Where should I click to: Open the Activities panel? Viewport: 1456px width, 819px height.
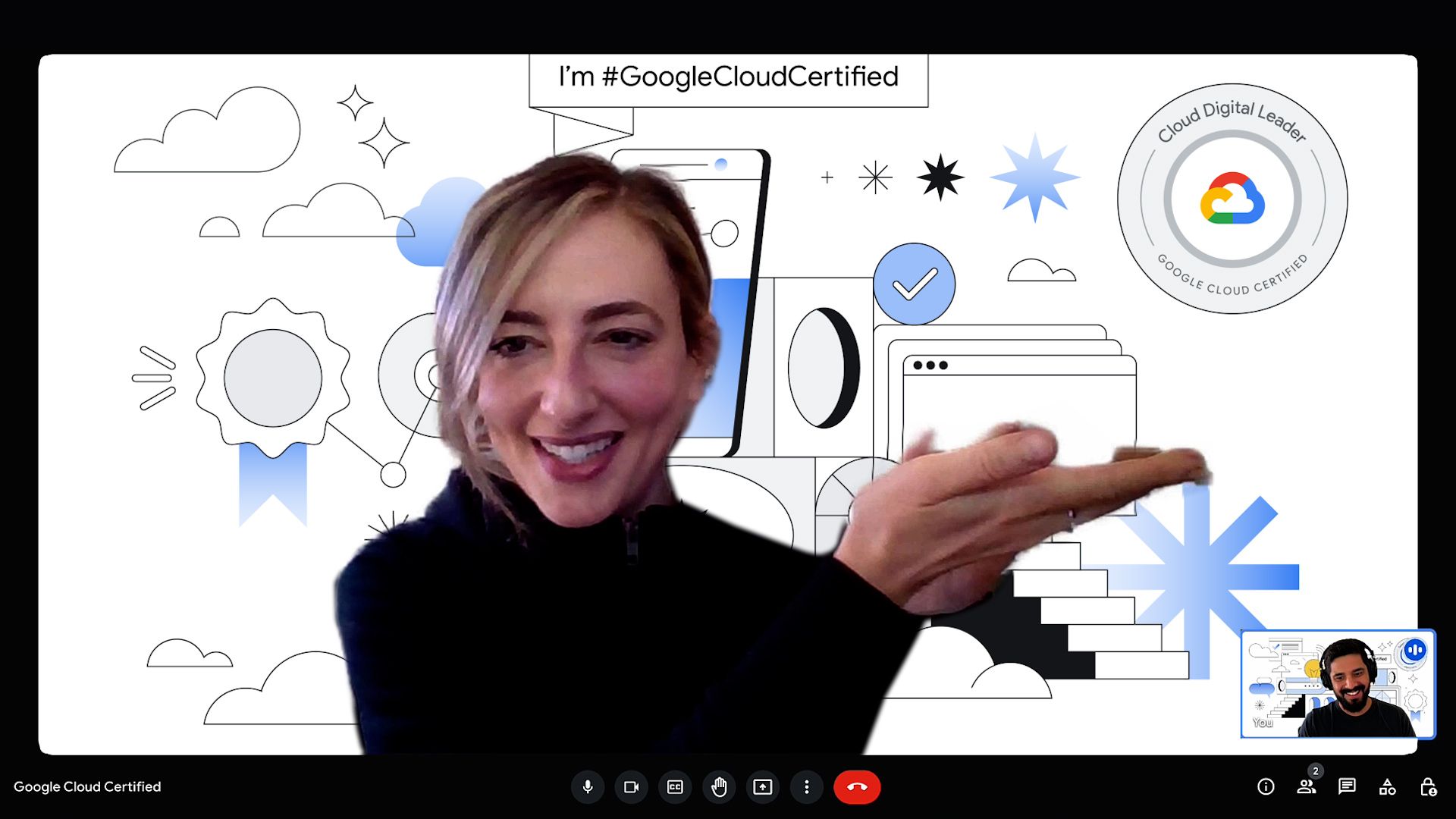click(x=1388, y=787)
